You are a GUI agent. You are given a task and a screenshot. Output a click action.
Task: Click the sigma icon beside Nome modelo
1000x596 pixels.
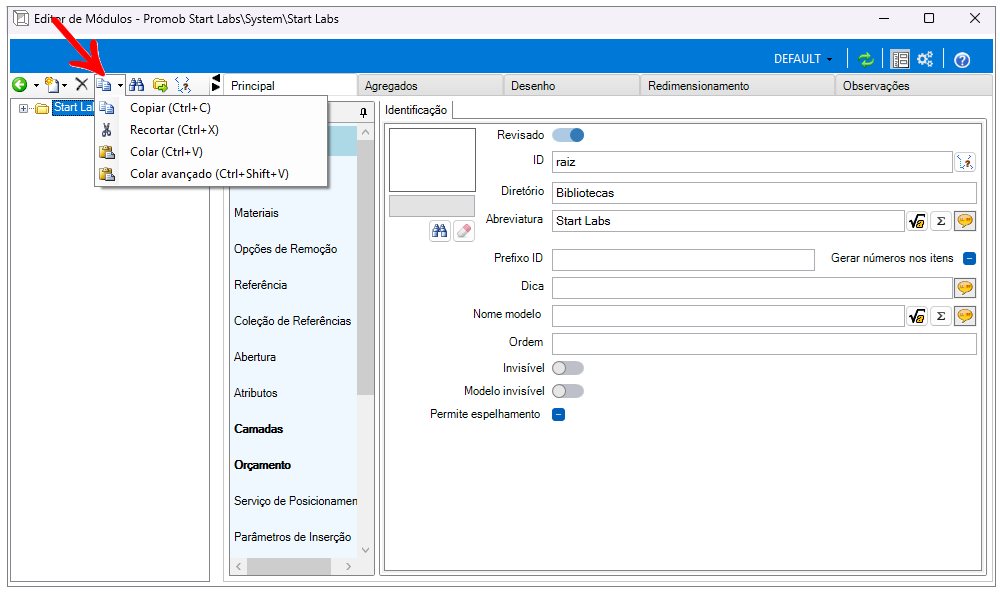(x=940, y=316)
